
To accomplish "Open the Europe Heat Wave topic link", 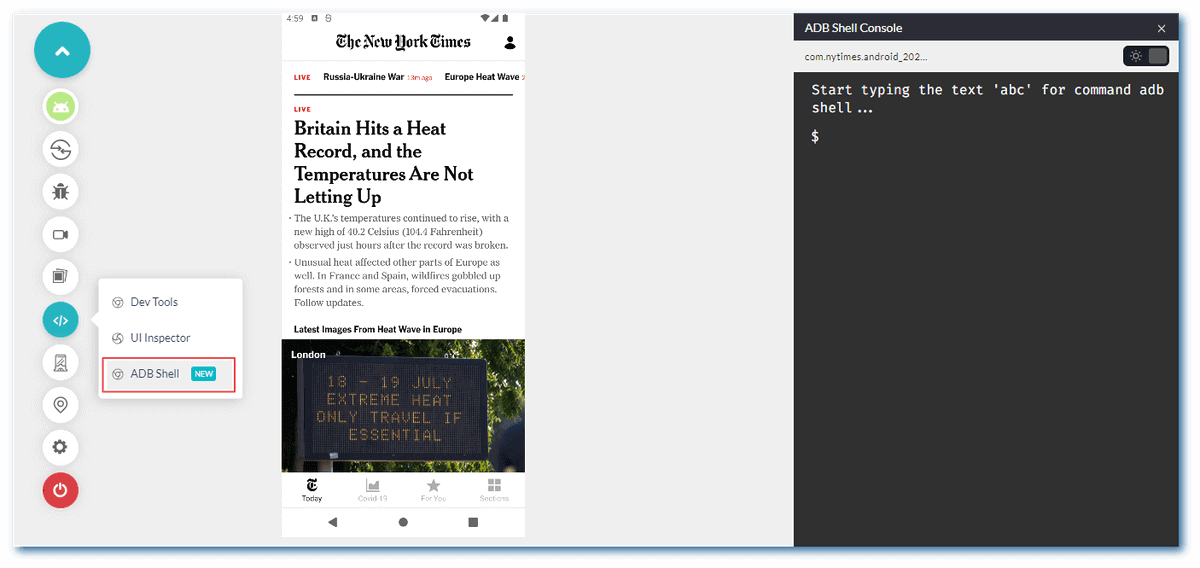I will tap(484, 77).
